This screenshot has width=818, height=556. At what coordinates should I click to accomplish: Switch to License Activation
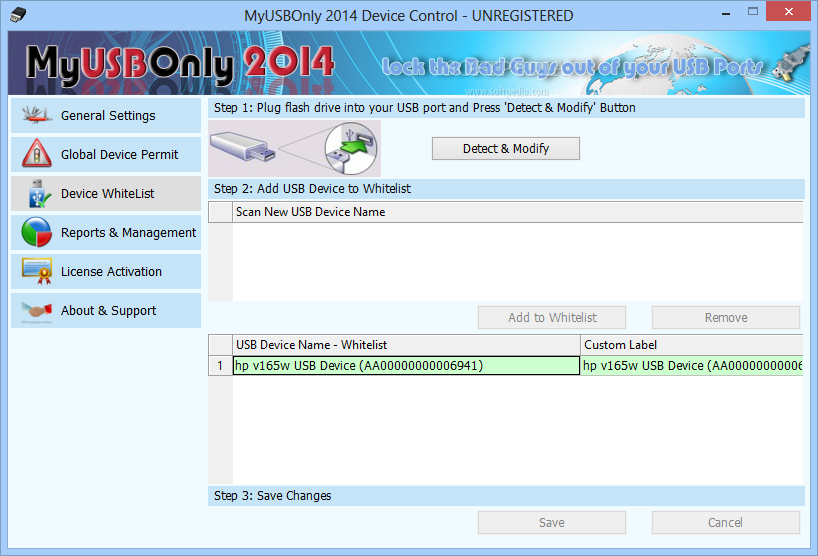[x=106, y=271]
